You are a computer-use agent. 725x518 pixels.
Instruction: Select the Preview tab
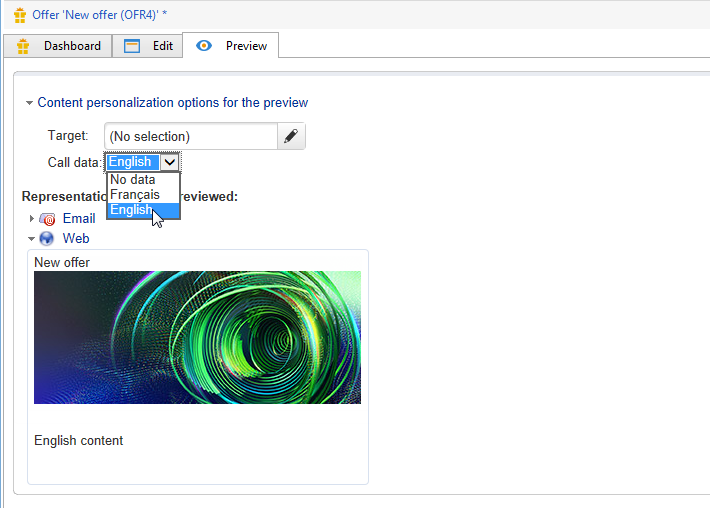(x=231, y=46)
